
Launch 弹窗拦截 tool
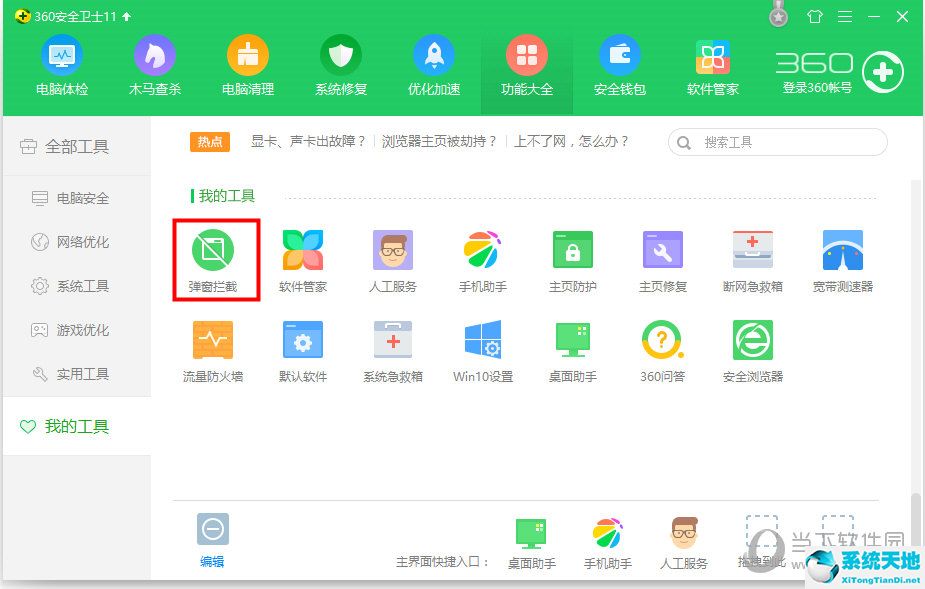click(213, 260)
